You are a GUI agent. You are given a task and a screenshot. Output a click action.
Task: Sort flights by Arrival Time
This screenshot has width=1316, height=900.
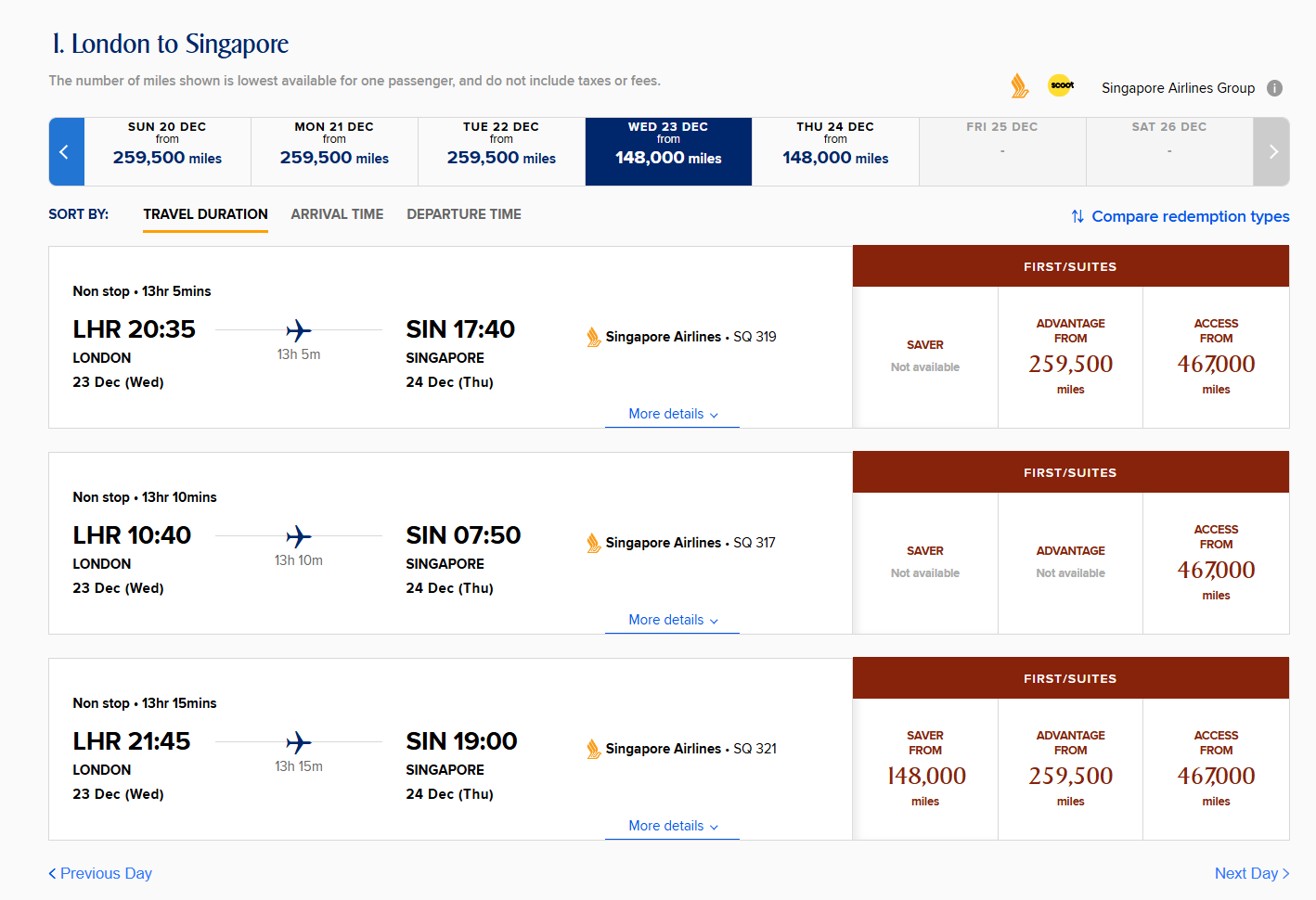337,214
